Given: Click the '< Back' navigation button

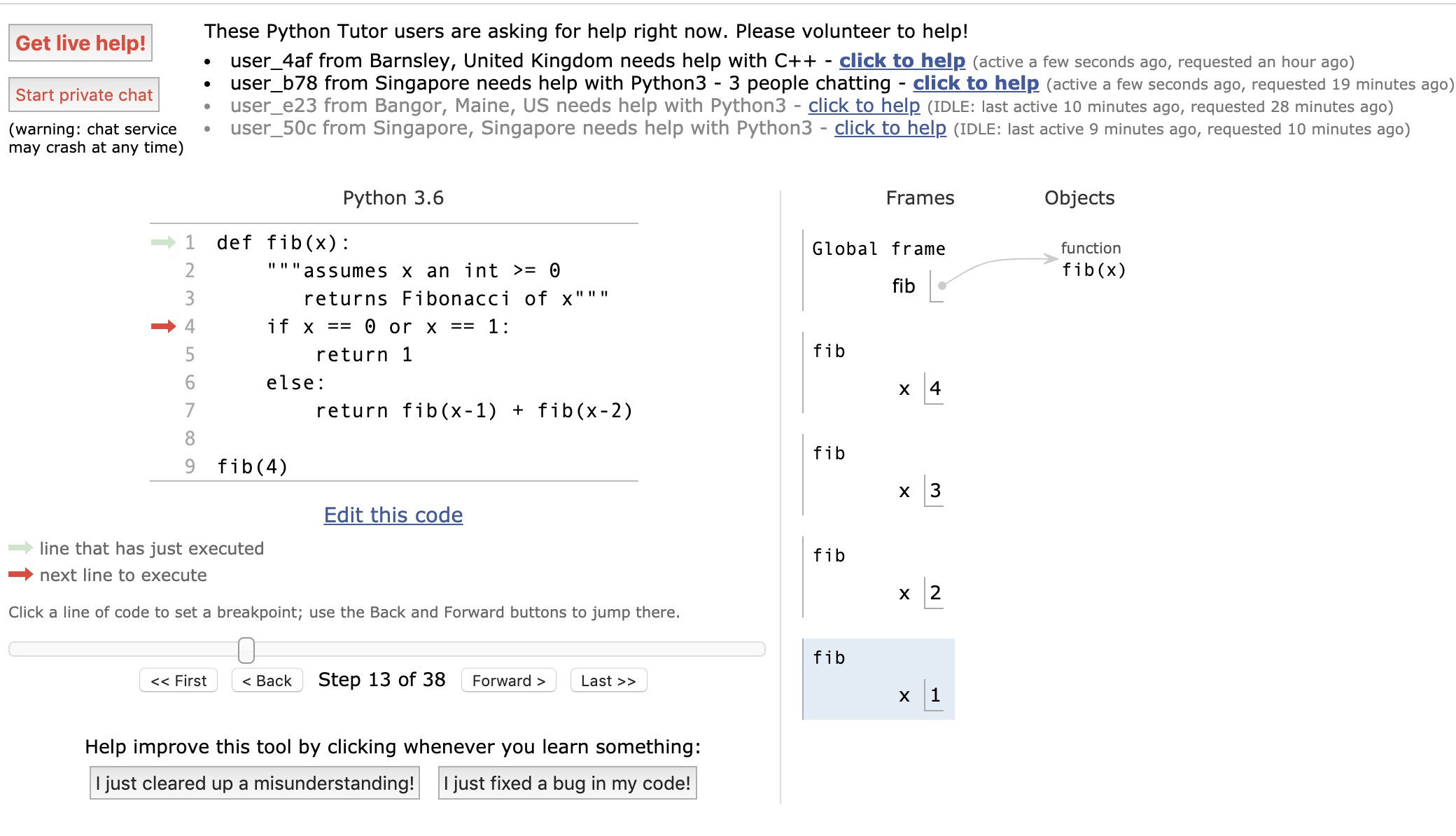Looking at the screenshot, I should [266, 680].
